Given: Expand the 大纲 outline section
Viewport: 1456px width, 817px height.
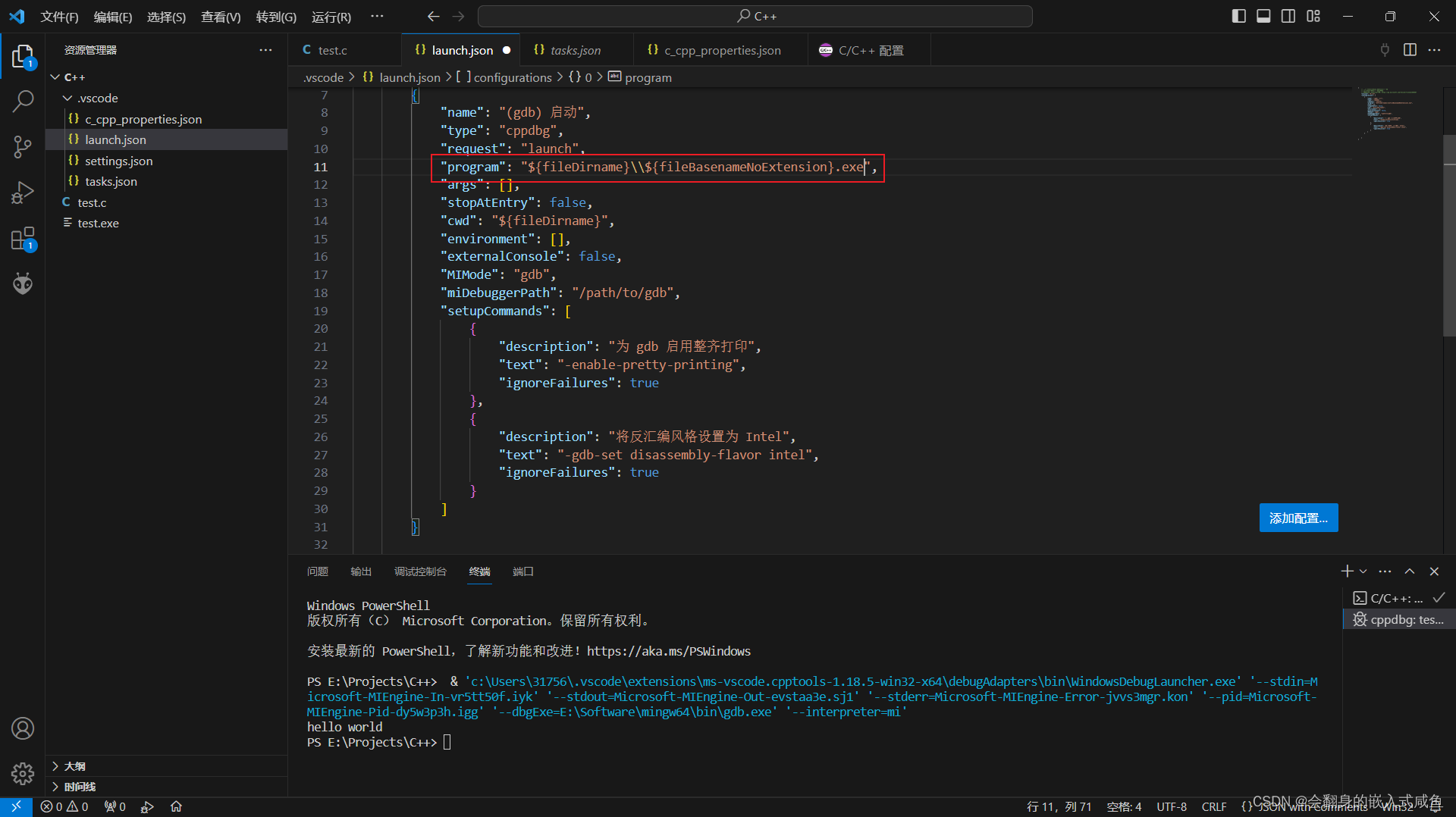Looking at the screenshot, I should pyautogui.click(x=166, y=766).
